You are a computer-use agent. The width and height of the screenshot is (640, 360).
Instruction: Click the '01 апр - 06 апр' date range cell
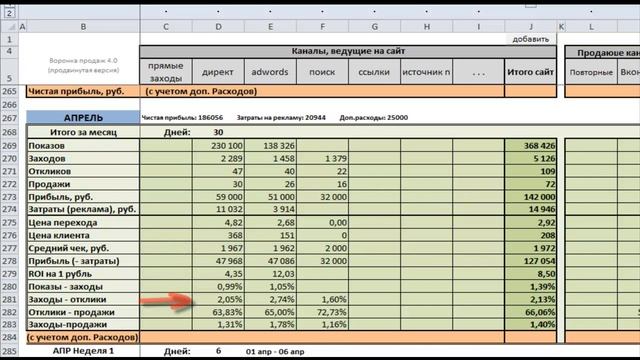(x=275, y=351)
